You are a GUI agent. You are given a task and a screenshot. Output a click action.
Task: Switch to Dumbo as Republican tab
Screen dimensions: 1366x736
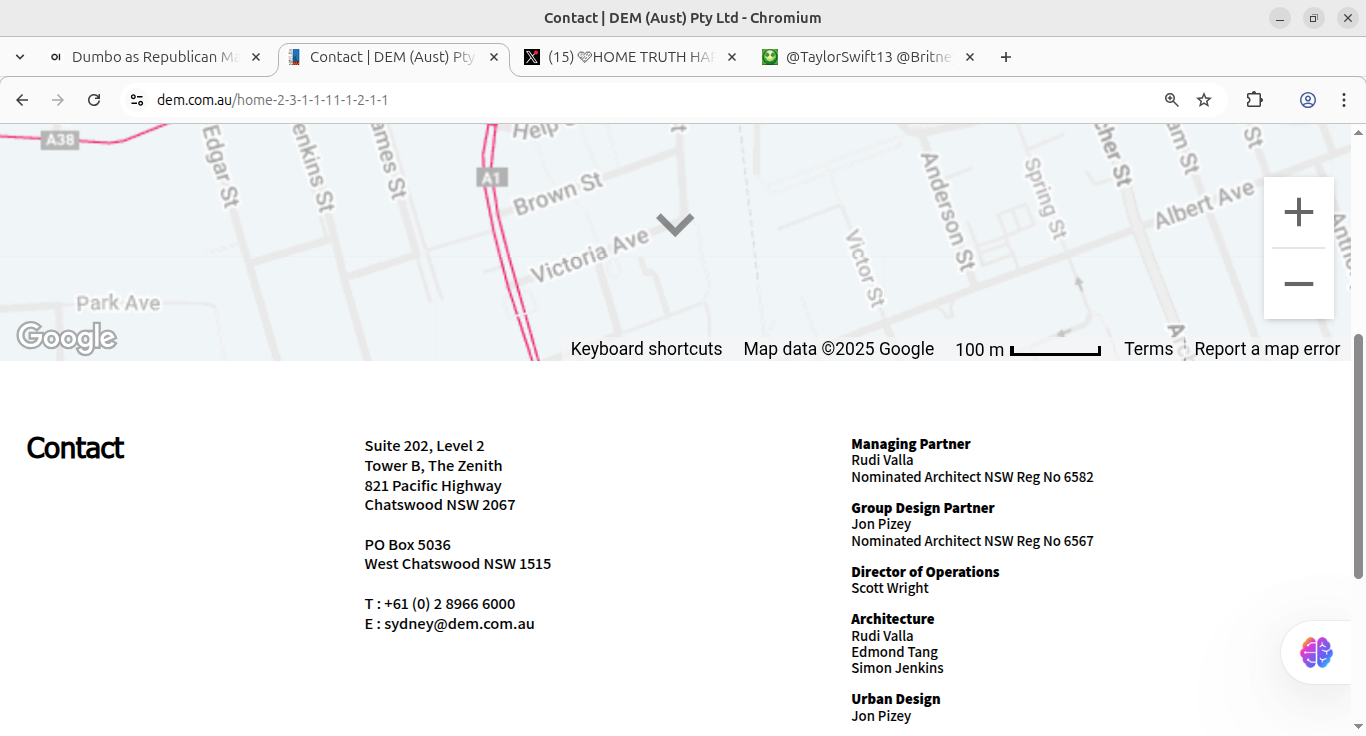pyautogui.click(x=145, y=57)
